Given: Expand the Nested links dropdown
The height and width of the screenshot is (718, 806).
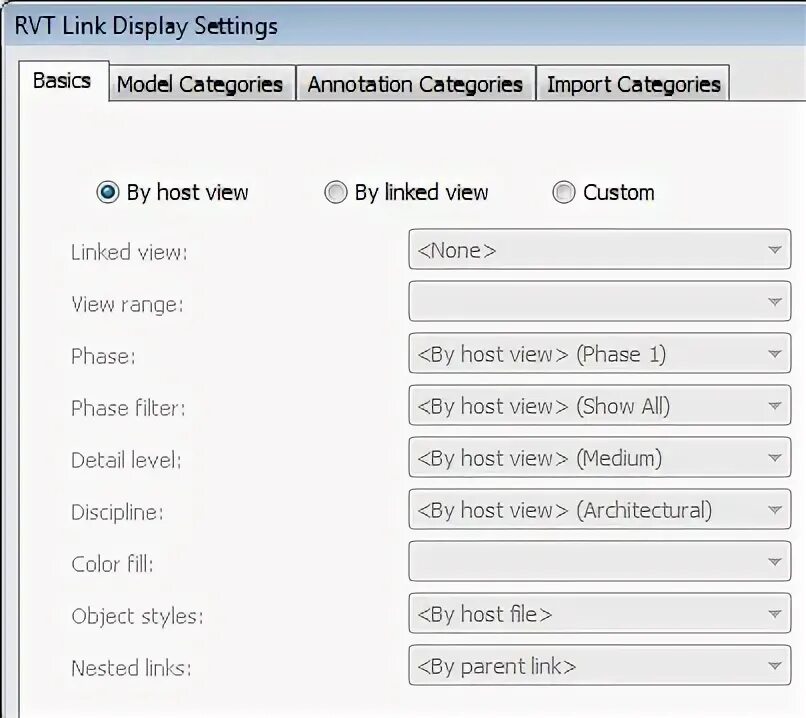Looking at the screenshot, I should click(x=599, y=666).
